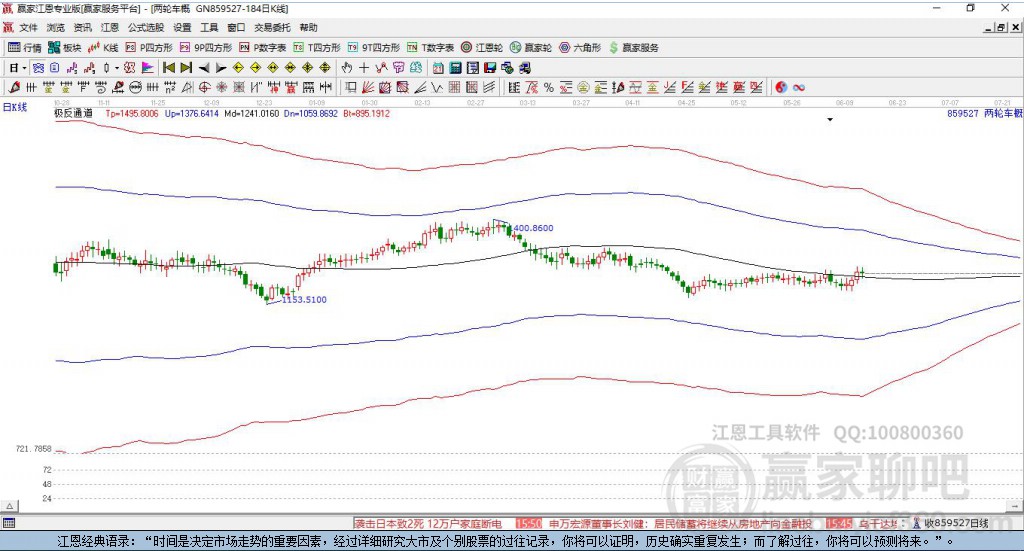1024x551 pixels.
Task: Open the T四方形 tool
Action: click(317, 48)
